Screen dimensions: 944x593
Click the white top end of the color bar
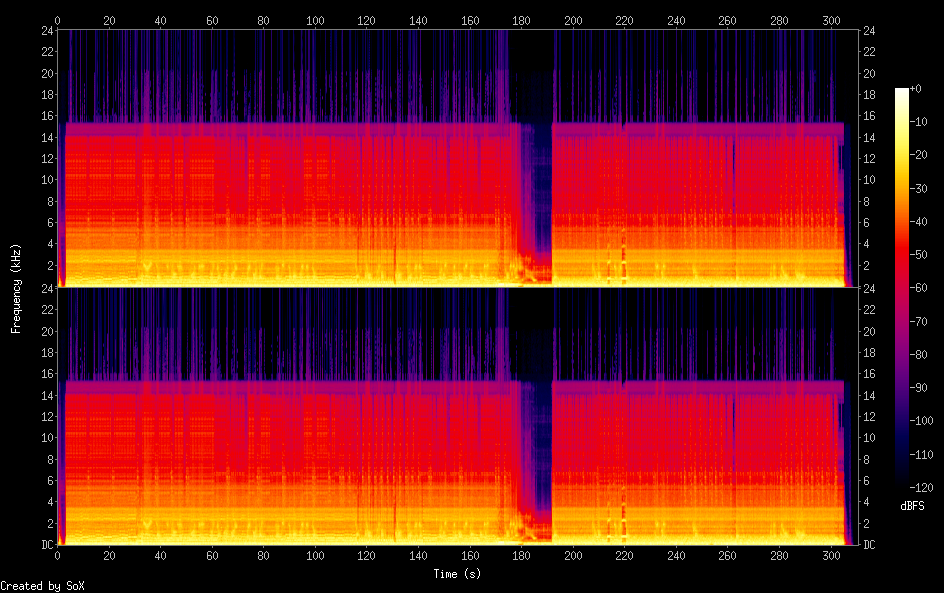pos(902,92)
